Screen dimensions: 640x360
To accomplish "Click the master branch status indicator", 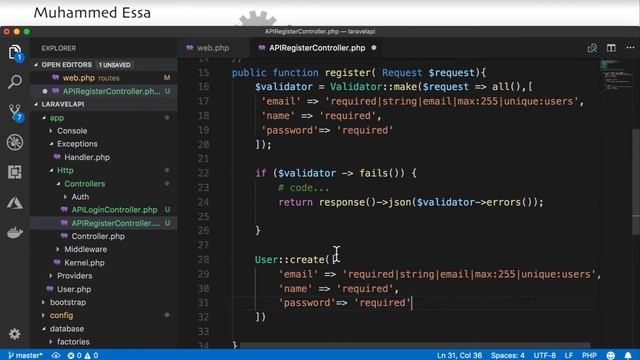I will click(x=25, y=355).
